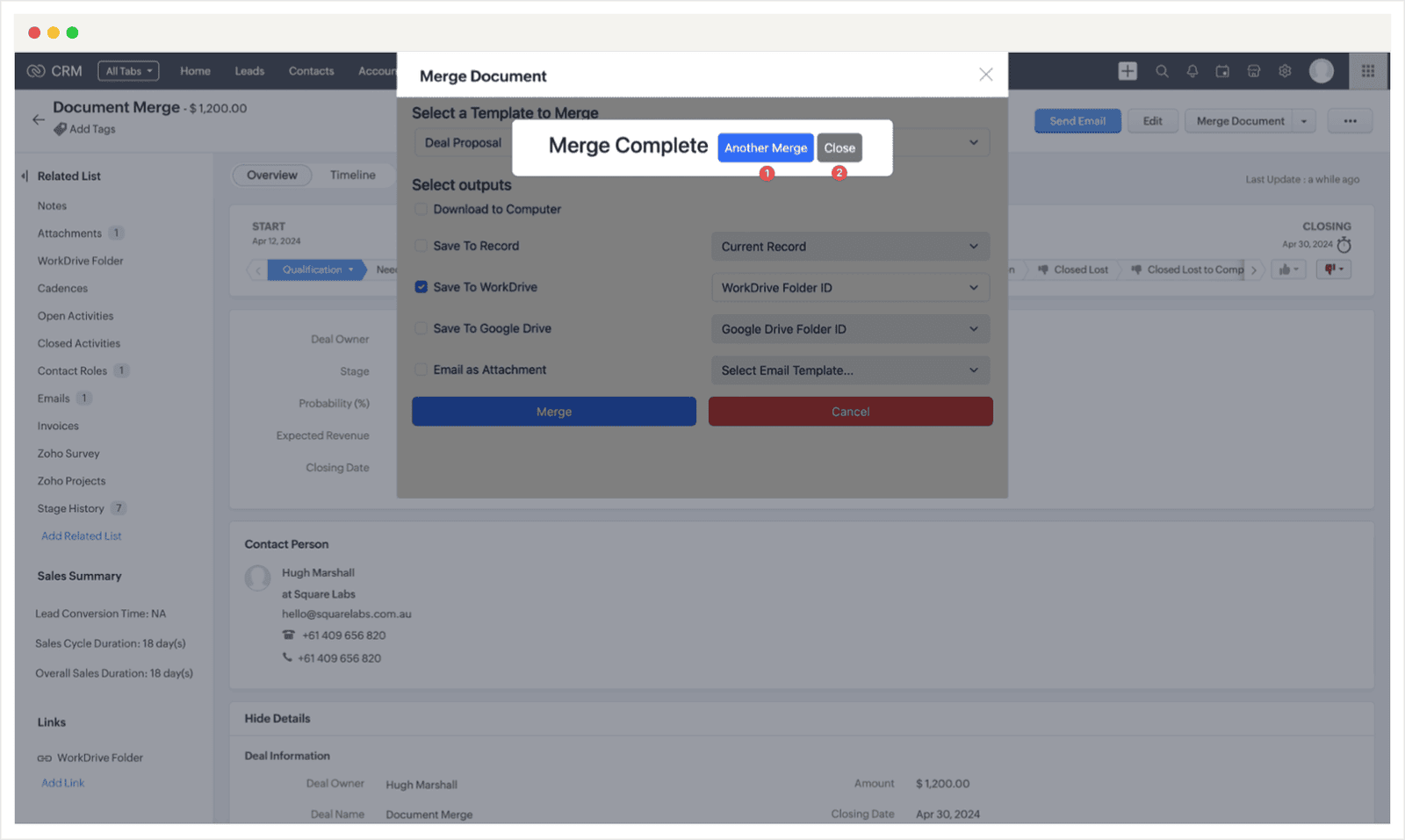The image size is (1405, 840).
Task: Open the Home tab
Action: pos(195,71)
